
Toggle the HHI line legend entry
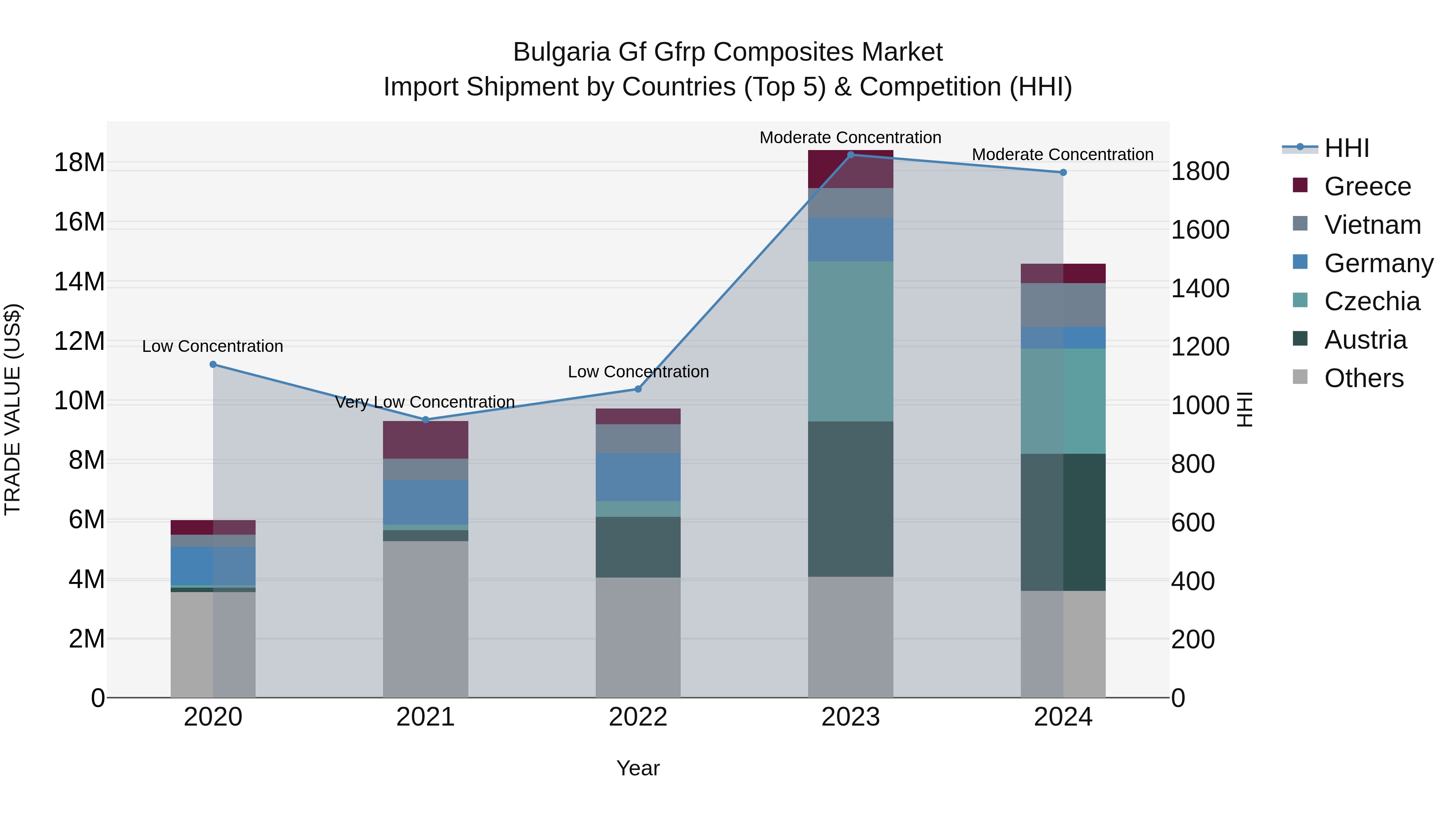pyautogui.click(x=1326, y=148)
